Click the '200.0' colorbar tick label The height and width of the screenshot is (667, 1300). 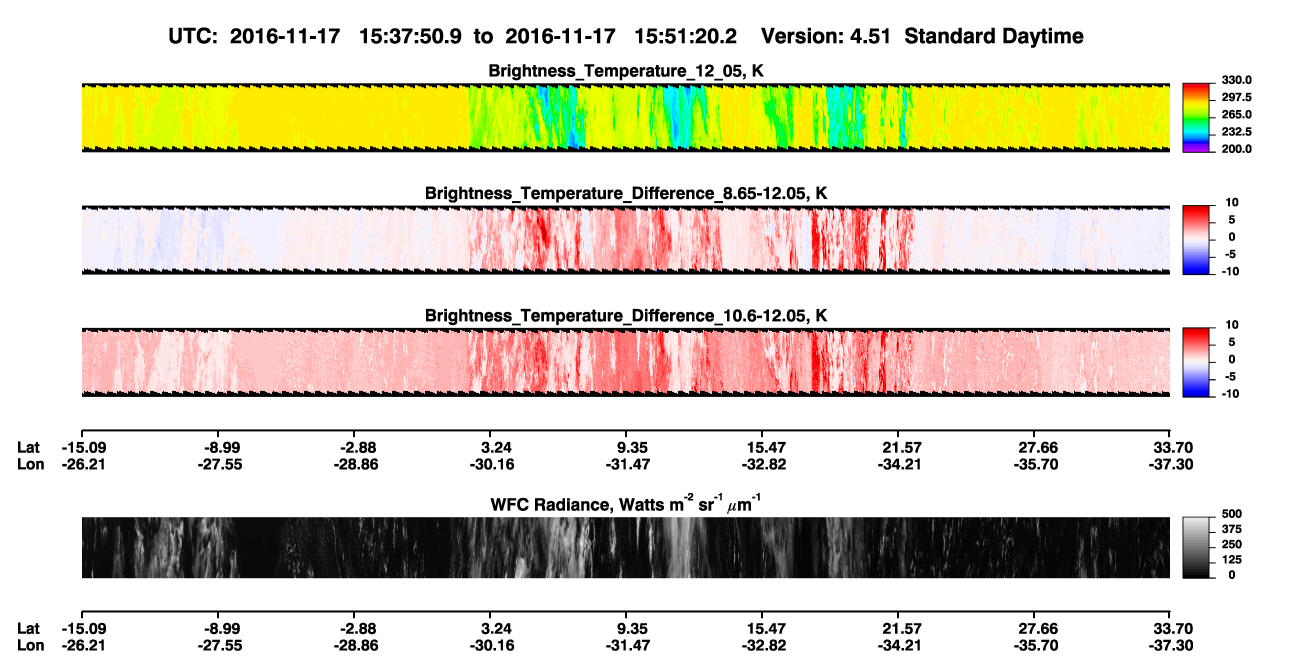pos(1235,148)
